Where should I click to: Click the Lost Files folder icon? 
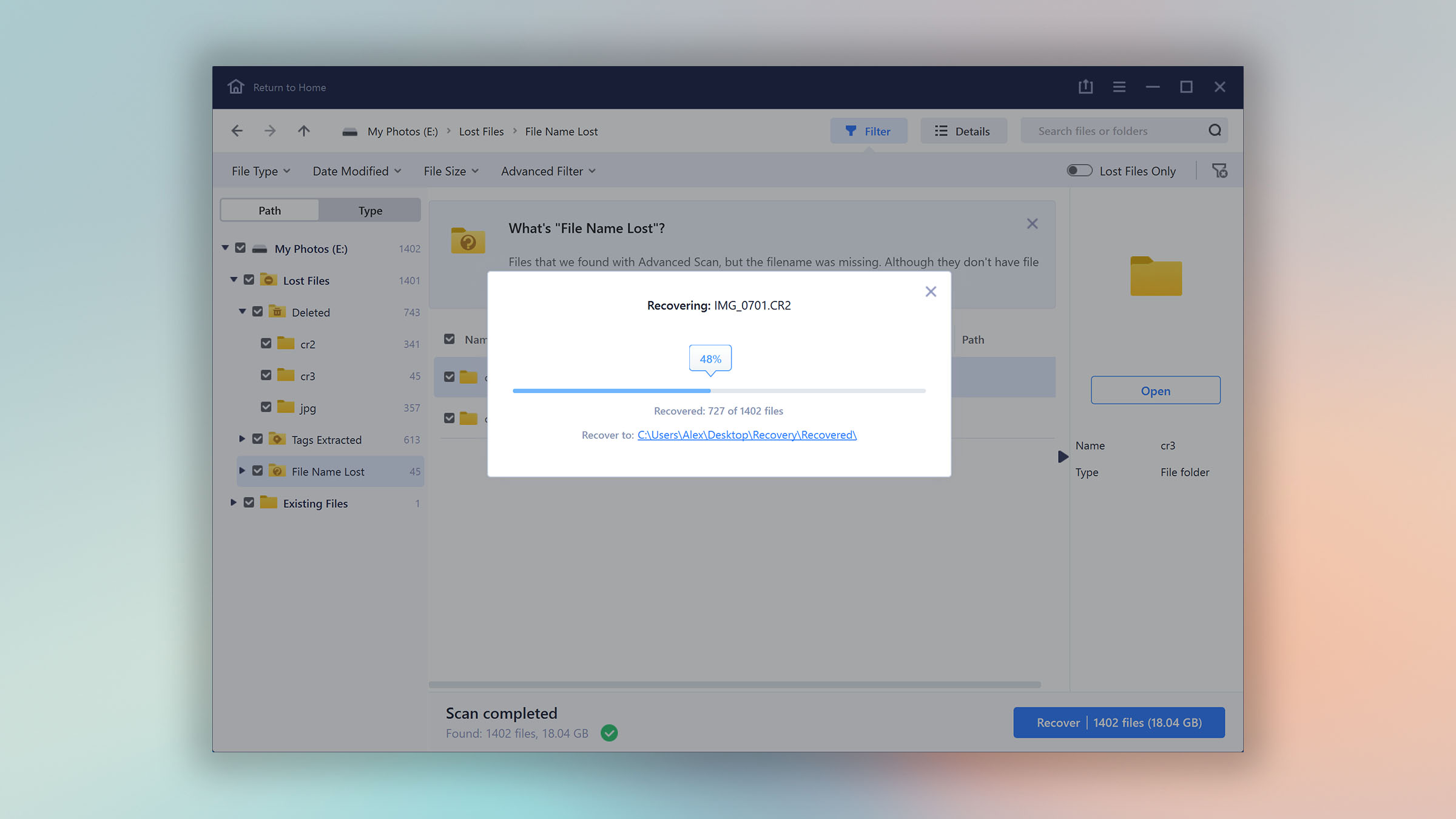269,280
